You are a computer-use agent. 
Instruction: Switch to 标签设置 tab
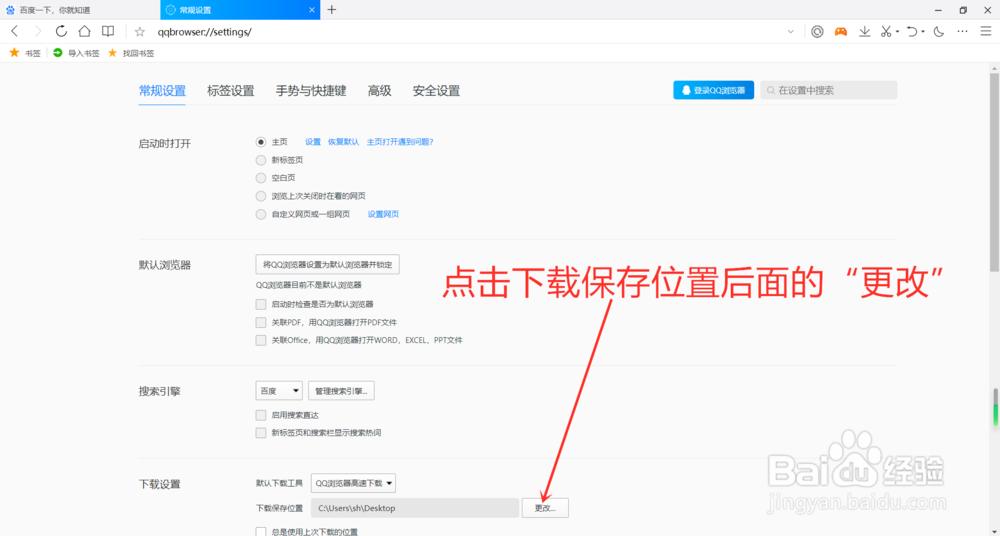click(x=231, y=91)
